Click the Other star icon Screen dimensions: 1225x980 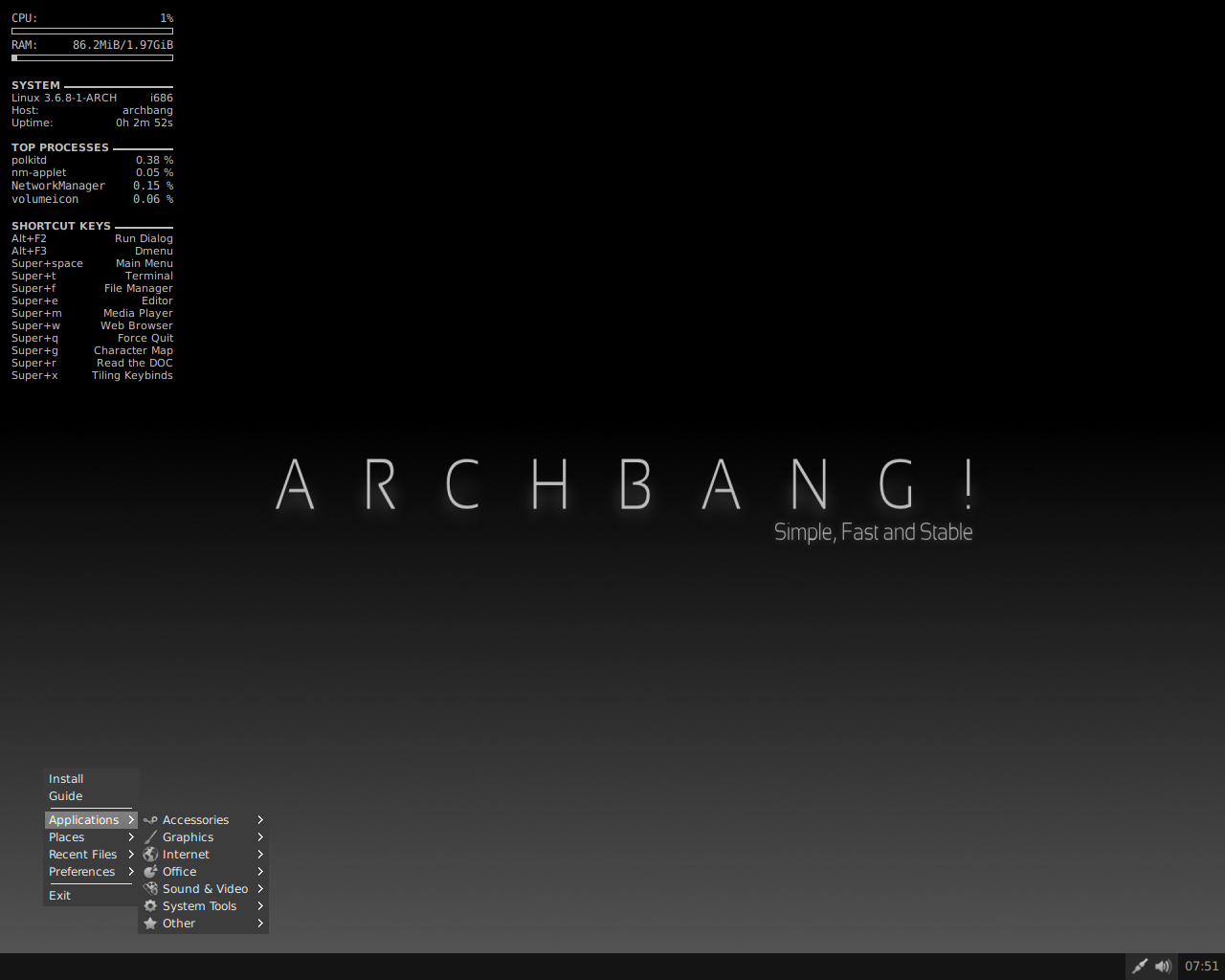pos(150,924)
